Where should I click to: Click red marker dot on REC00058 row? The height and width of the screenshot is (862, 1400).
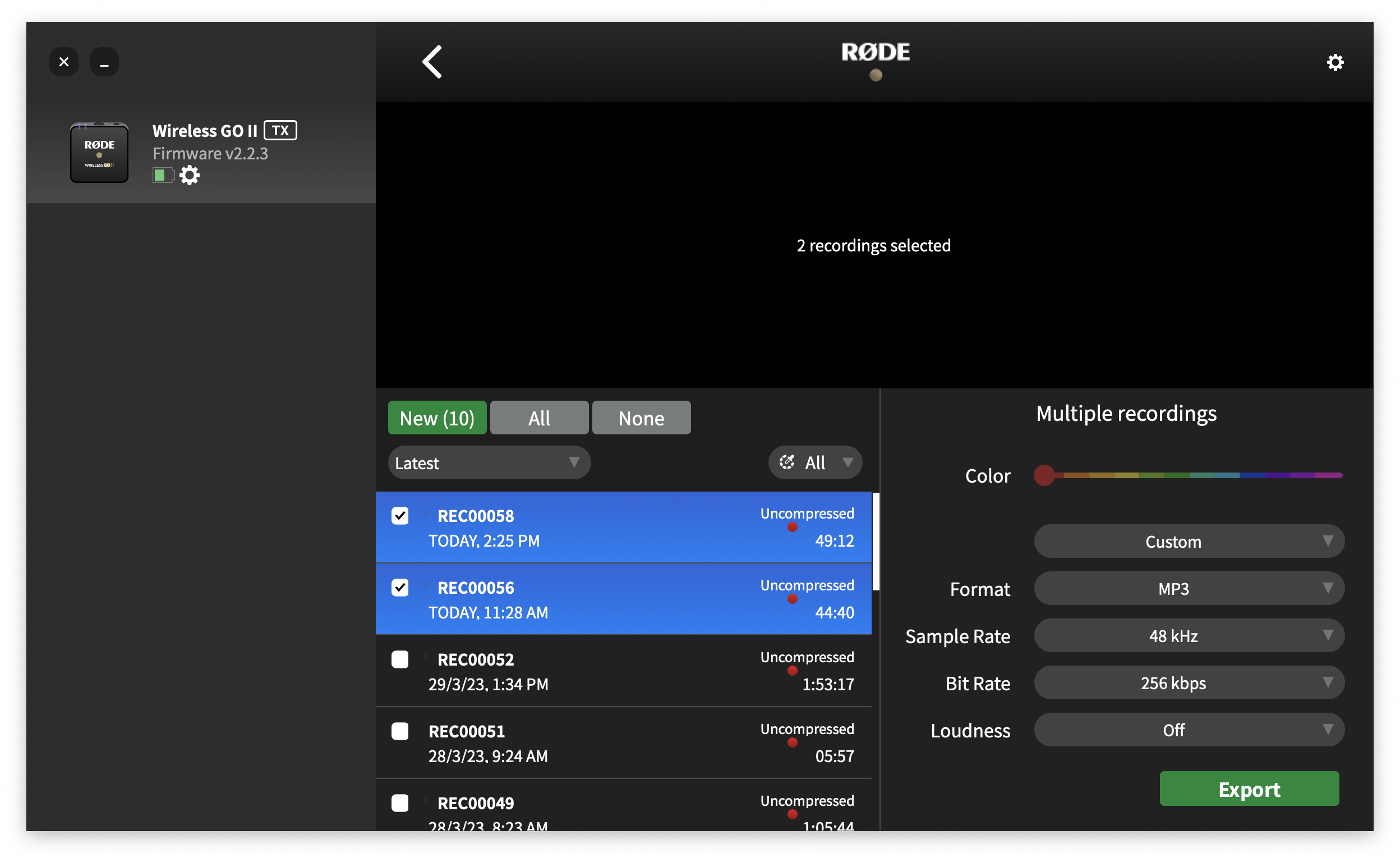(x=793, y=528)
